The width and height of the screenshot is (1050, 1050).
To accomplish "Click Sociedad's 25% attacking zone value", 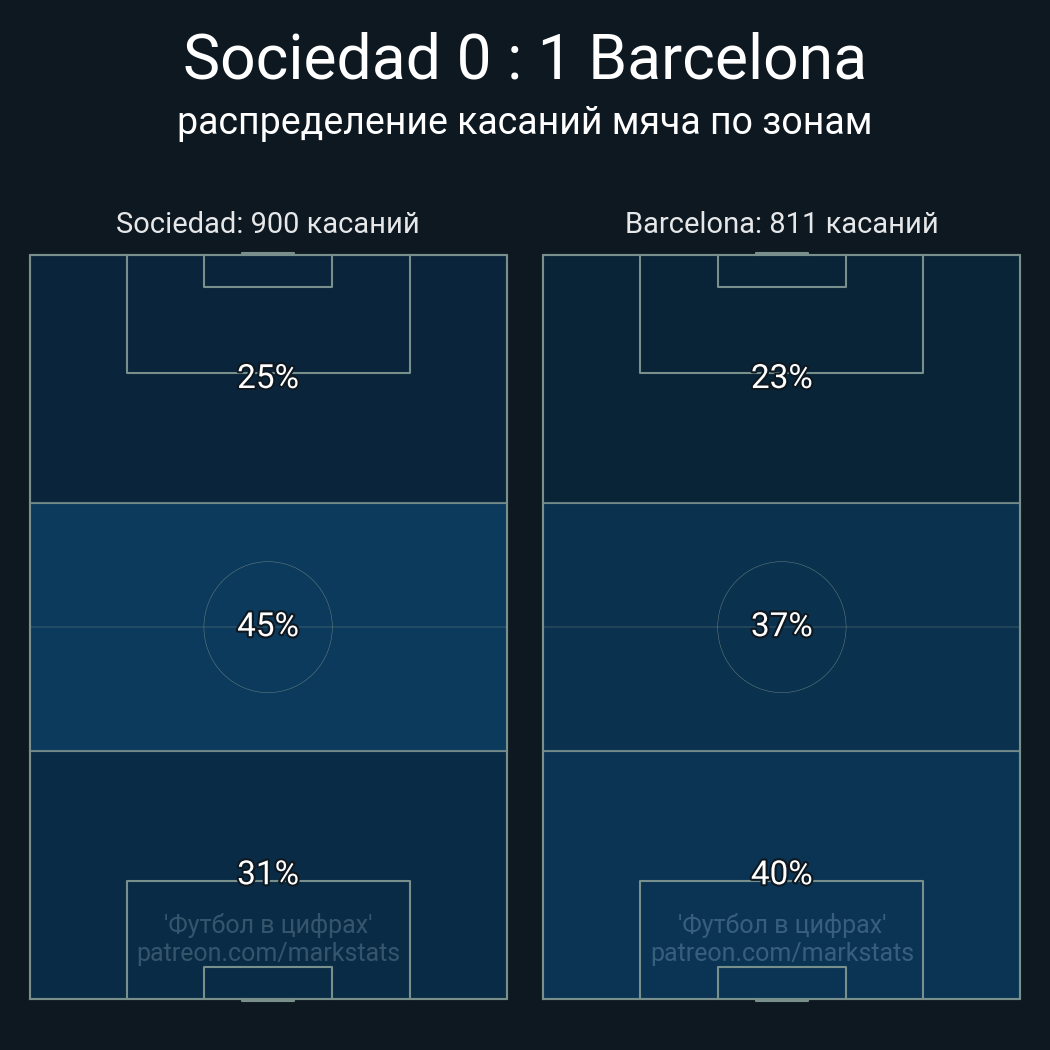I will click(268, 377).
